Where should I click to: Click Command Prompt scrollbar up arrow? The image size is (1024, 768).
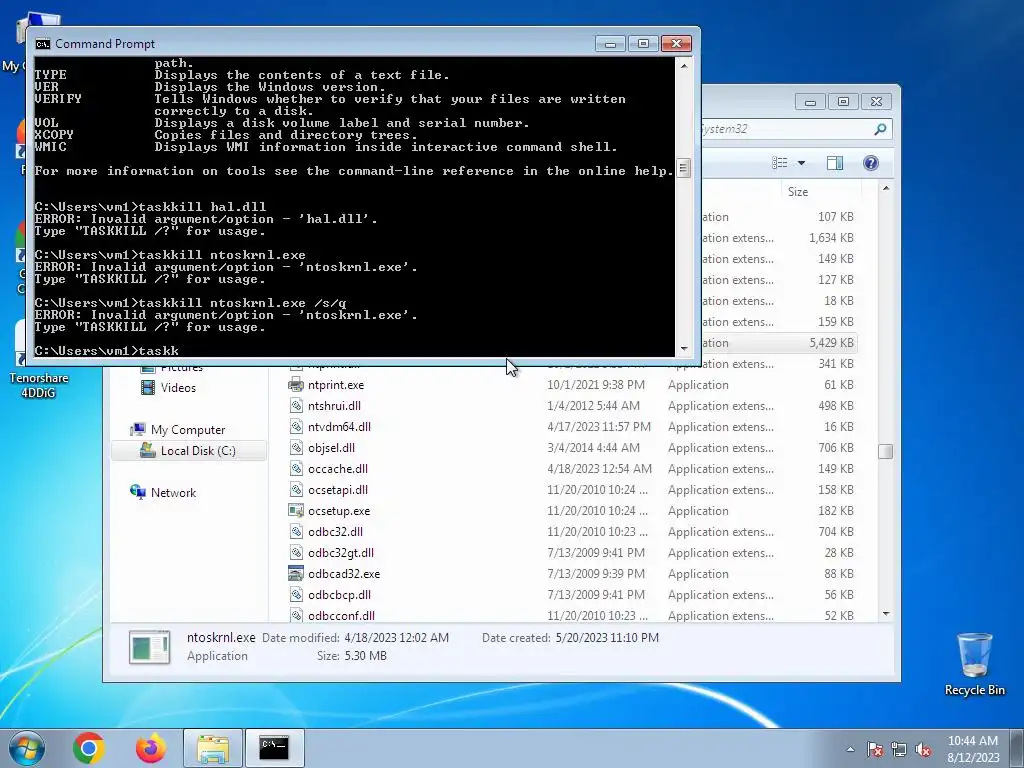coord(684,65)
